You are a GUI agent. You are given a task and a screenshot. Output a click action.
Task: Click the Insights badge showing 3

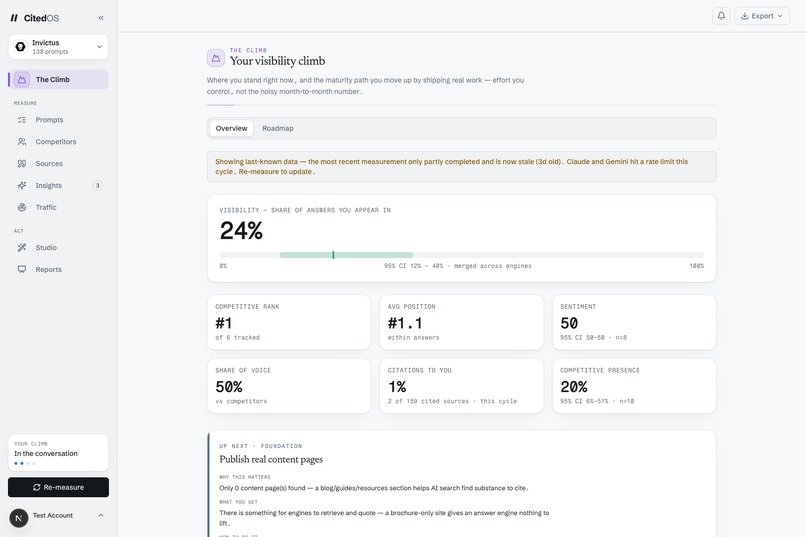pos(97,186)
